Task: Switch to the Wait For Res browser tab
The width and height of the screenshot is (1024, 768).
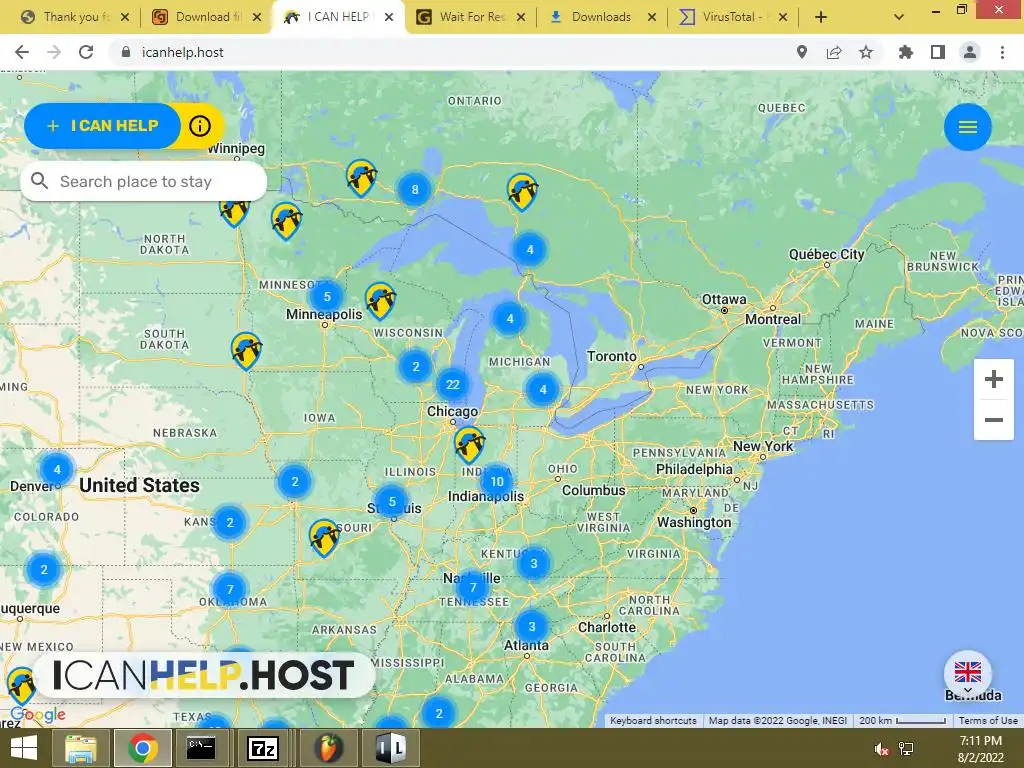Action: (470, 17)
